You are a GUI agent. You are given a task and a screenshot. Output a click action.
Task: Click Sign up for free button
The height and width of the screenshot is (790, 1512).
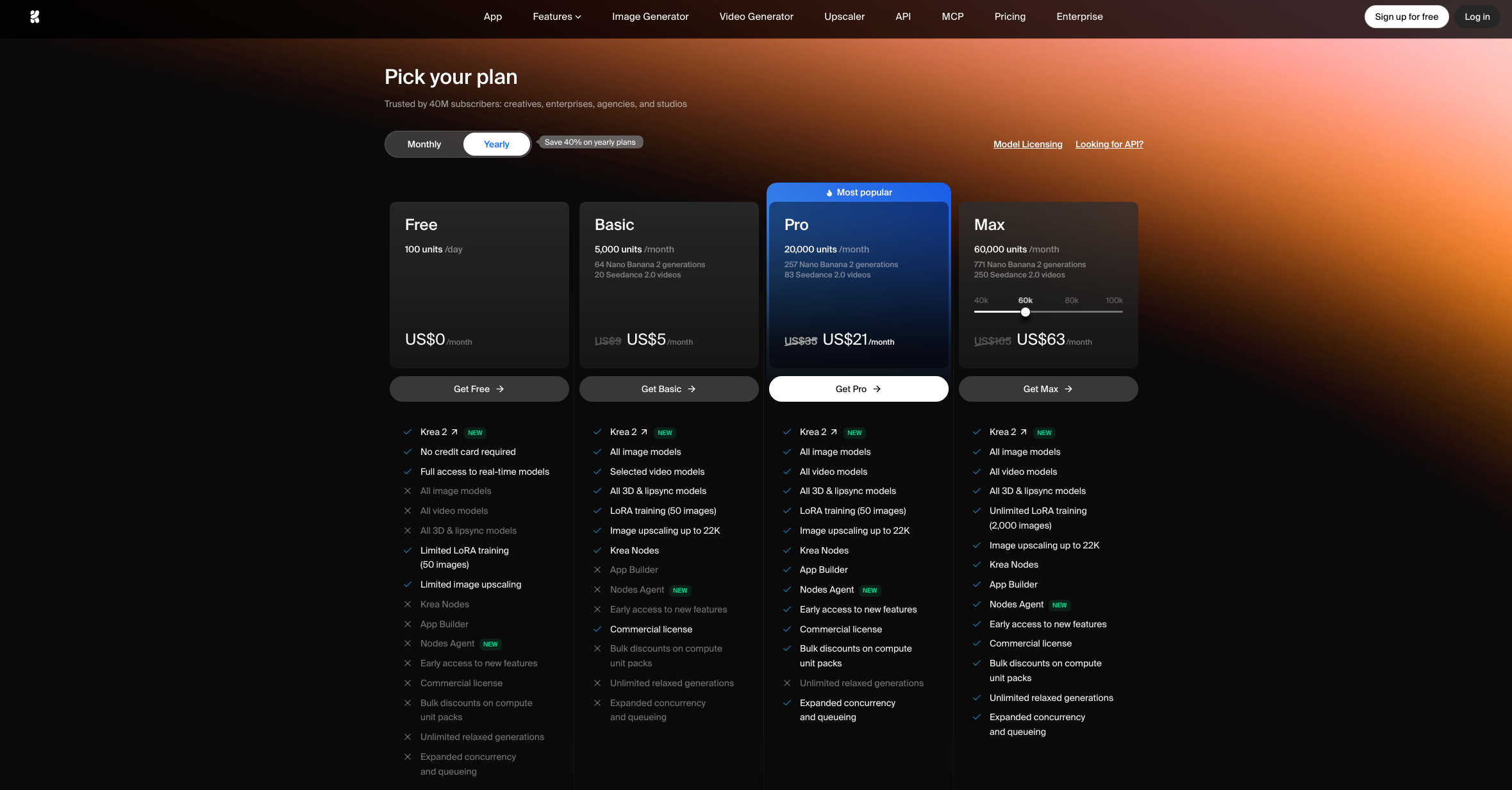coord(1407,17)
